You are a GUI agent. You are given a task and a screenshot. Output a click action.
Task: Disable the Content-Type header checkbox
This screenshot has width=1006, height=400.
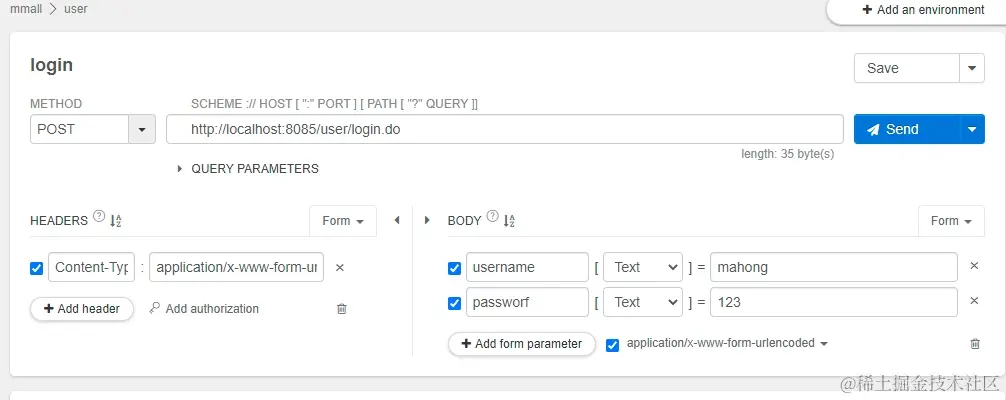(37, 268)
